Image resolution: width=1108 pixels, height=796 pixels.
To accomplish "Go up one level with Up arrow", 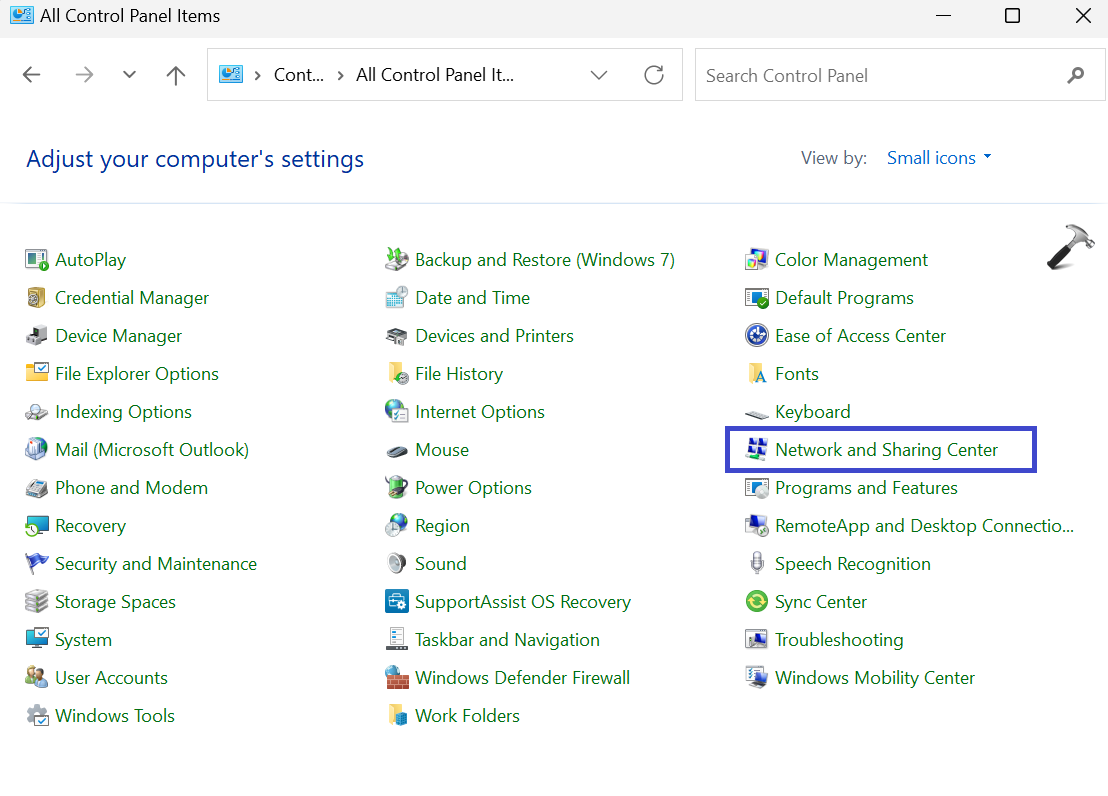I will pos(176,75).
